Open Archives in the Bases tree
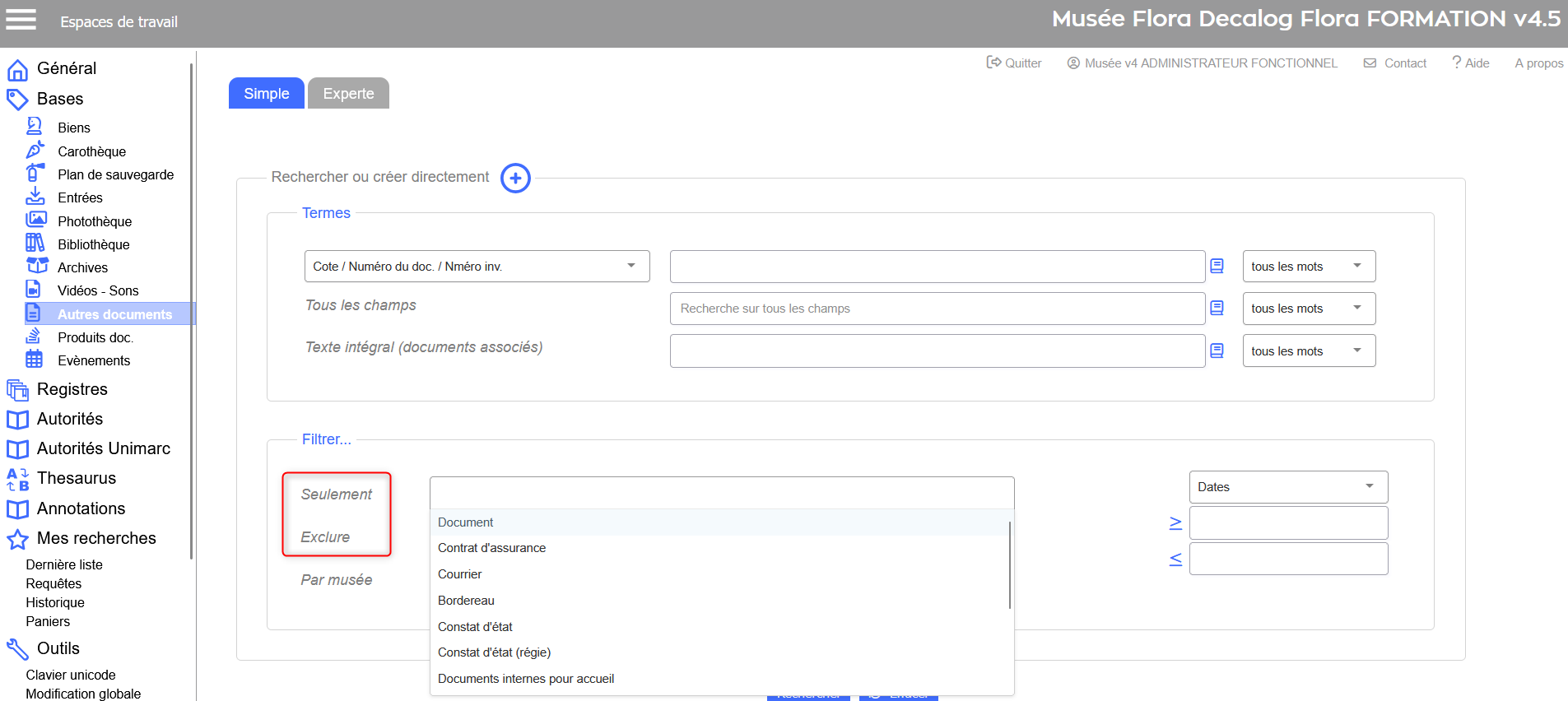 click(82, 267)
